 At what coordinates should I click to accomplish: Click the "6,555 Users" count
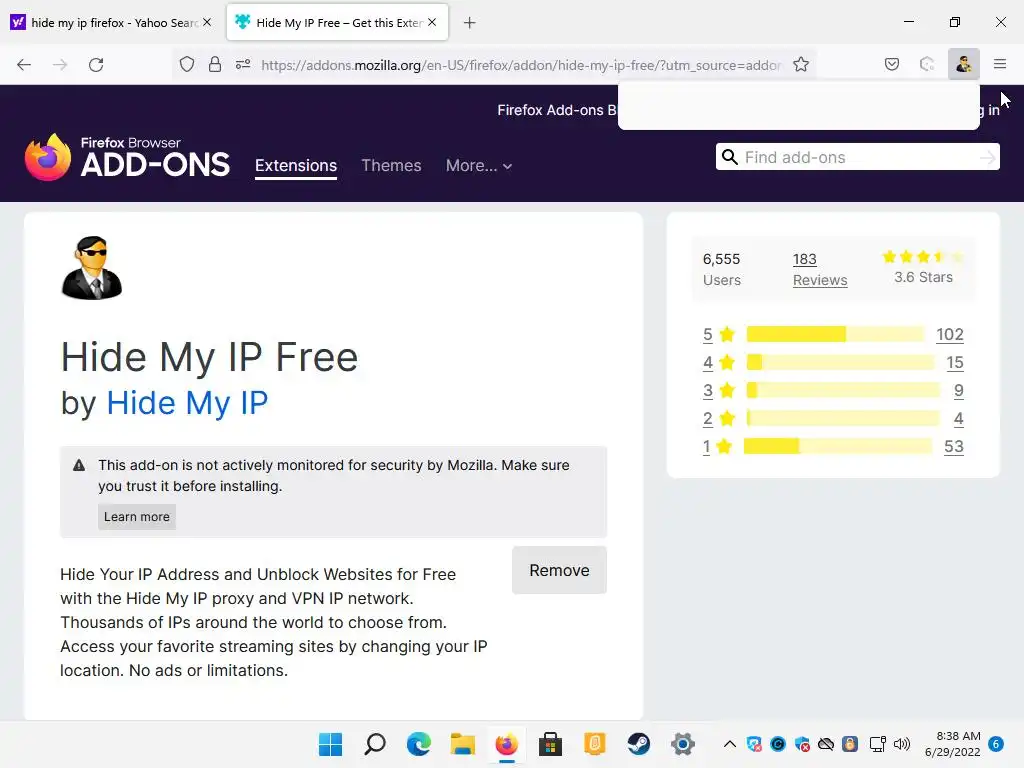tap(722, 270)
